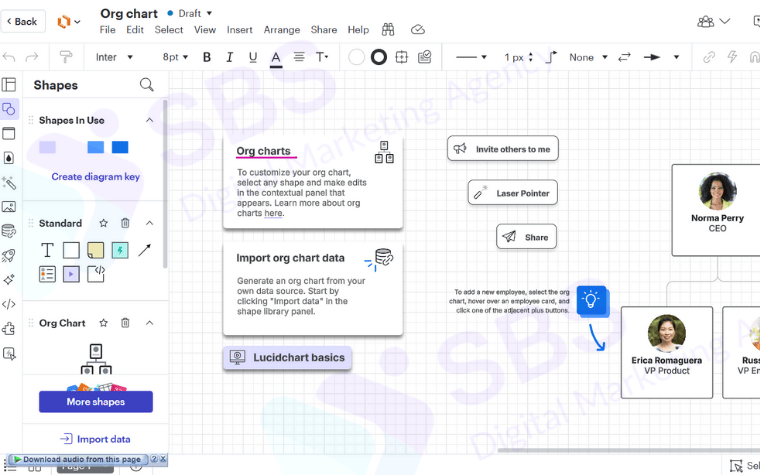Image resolution: width=760 pixels, height=475 pixels.
Task: Open the Arrange menu
Action: pyautogui.click(x=282, y=30)
